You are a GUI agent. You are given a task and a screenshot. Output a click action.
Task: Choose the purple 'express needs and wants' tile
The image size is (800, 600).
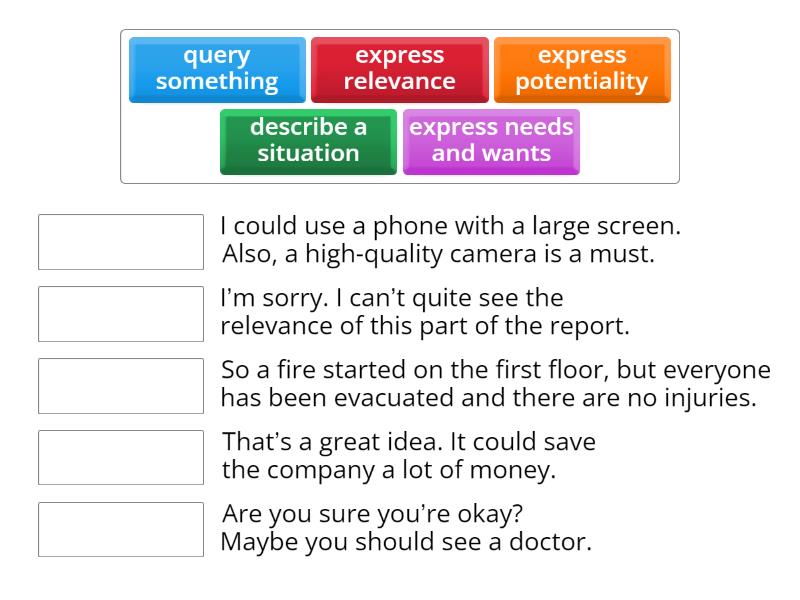coord(491,141)
